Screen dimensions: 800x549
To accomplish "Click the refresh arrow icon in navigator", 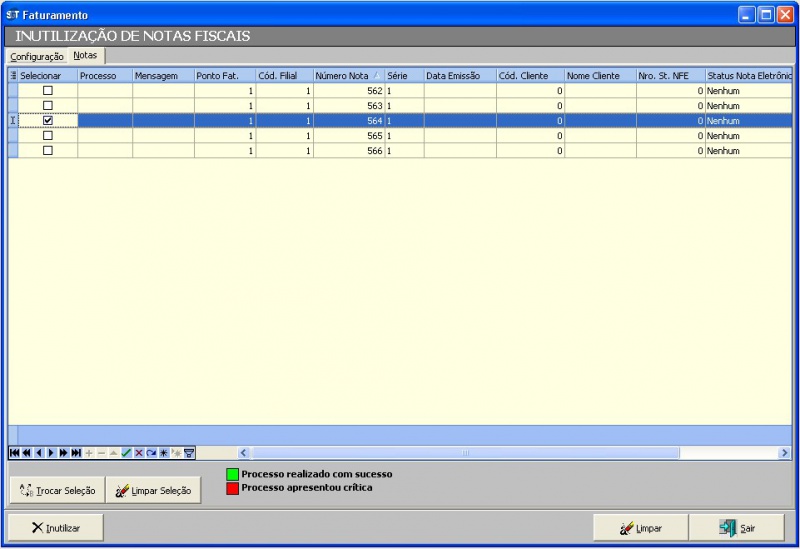I will [152, 453].
